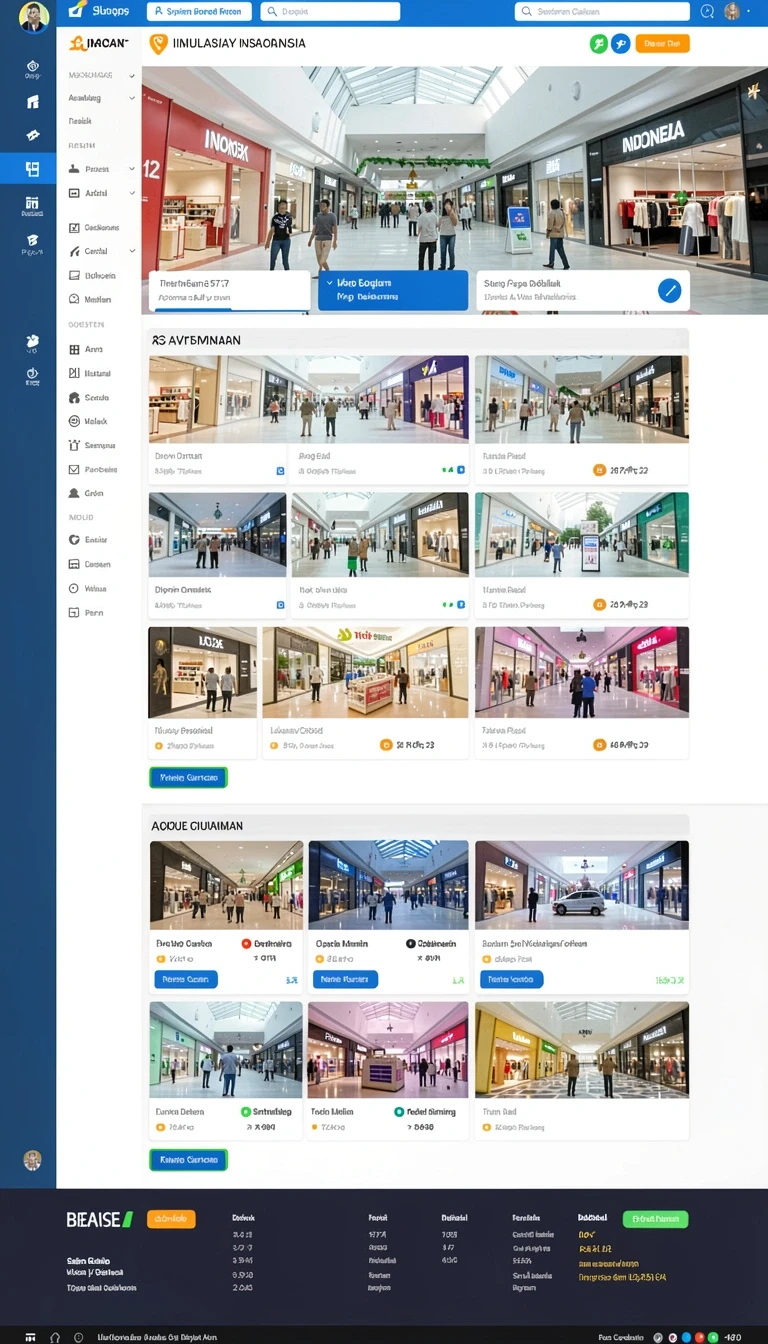Open the Enoiis item under MOUD section

click(89, 540)
